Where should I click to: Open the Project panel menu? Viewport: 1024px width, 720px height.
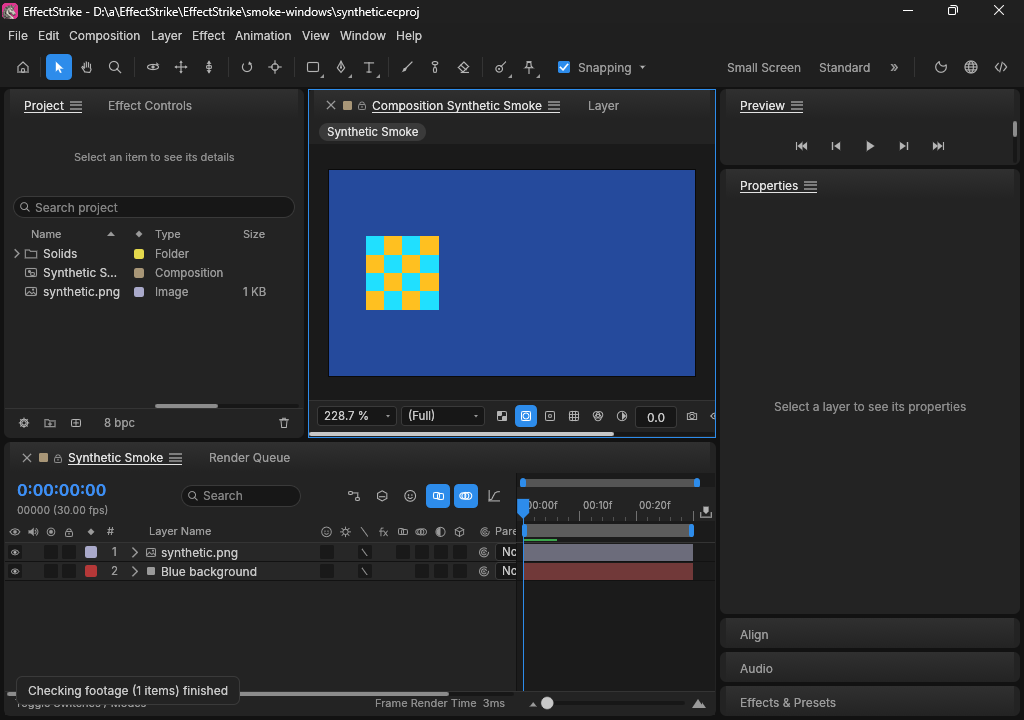(76, 106)
